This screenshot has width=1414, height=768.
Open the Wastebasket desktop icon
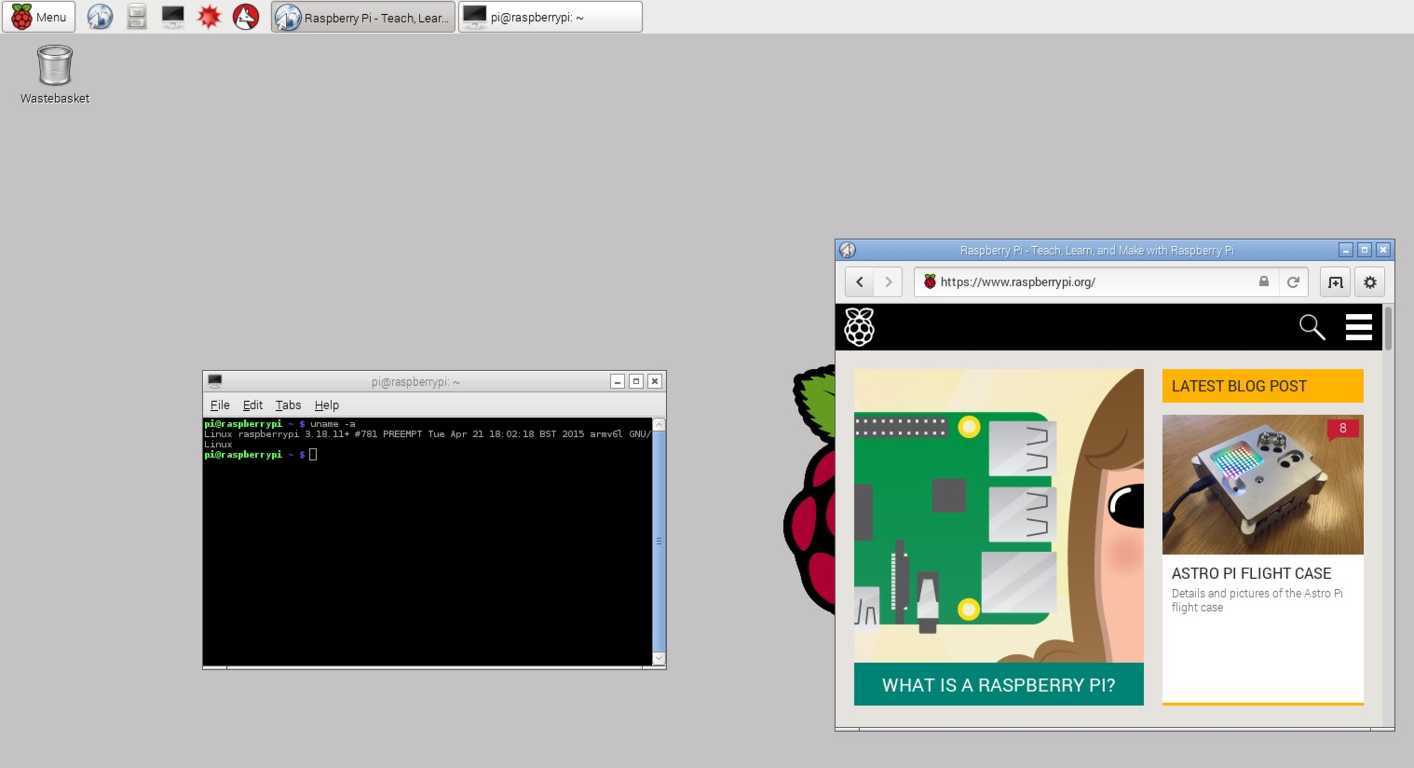click(x=55, y=75)
